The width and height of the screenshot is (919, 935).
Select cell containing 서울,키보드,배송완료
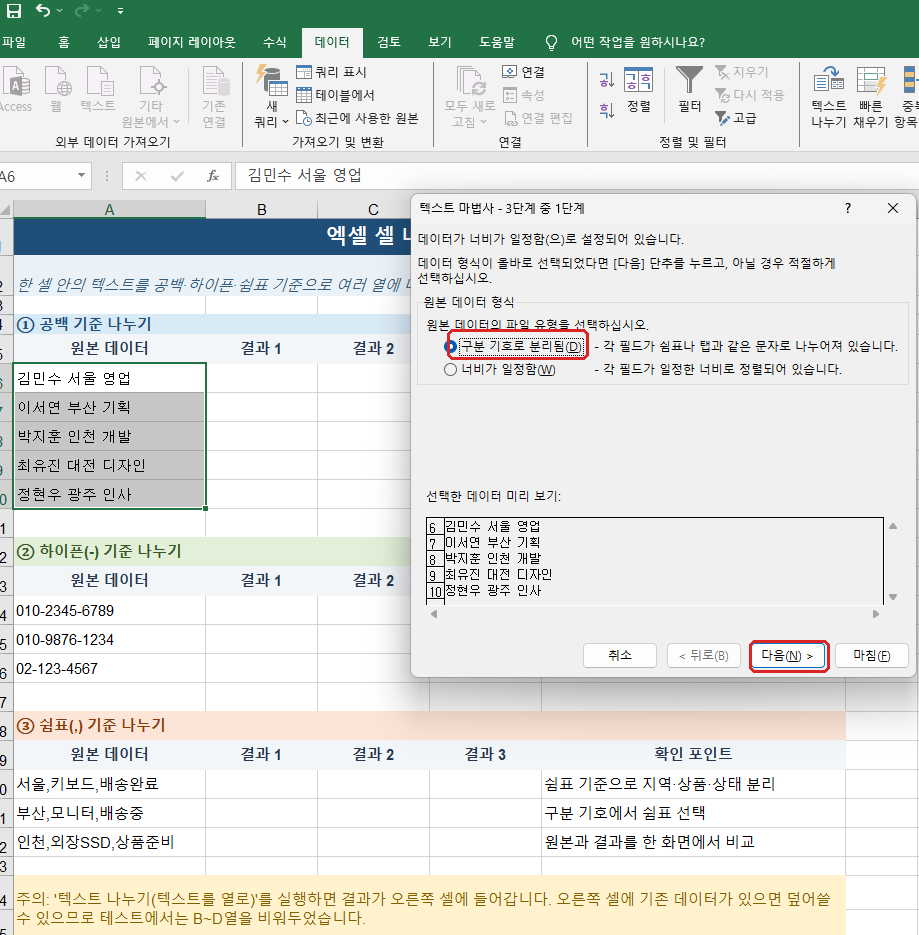pos(109,784)
